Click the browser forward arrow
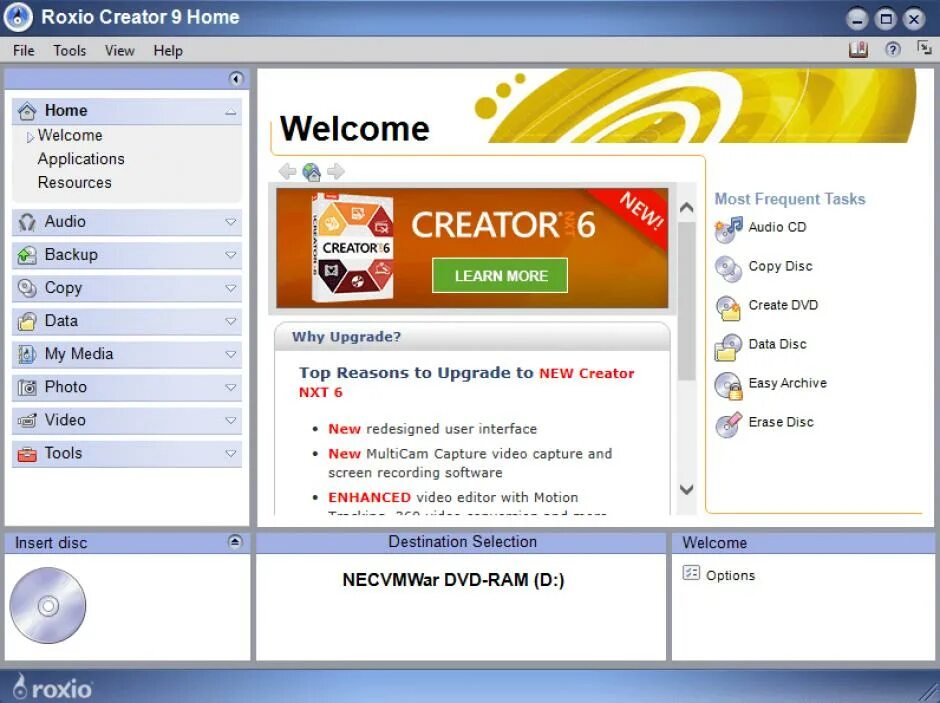940x703 pixels. click(x=336, y=171)
